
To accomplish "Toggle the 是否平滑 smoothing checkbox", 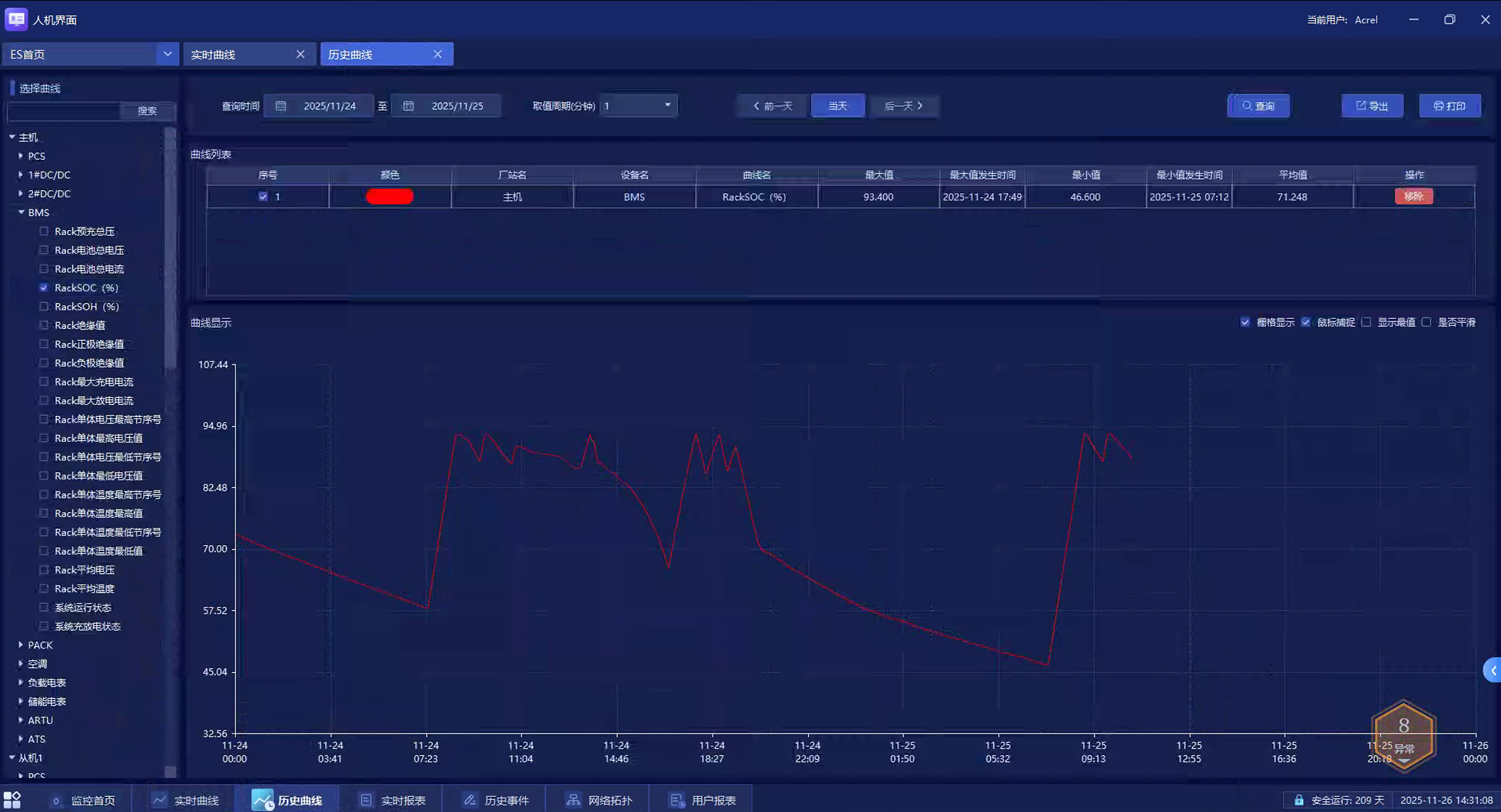I will 1427,322.
